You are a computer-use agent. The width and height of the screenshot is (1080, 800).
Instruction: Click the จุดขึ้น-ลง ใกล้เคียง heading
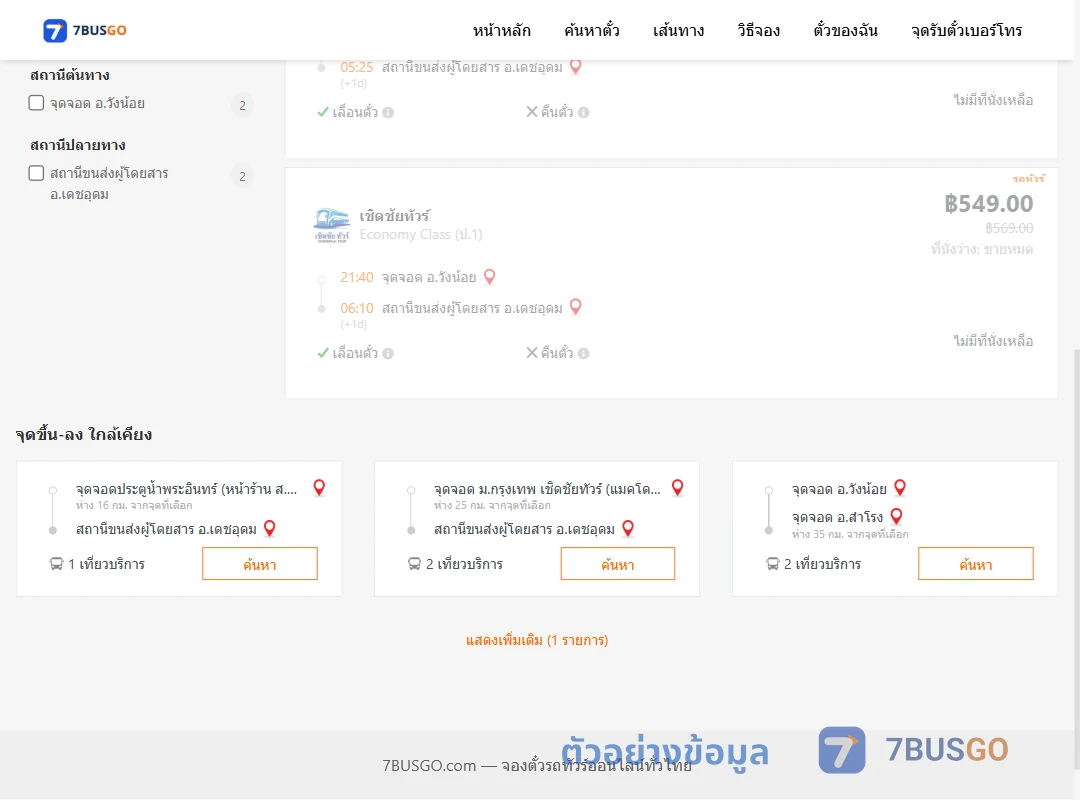click(x=84, y=435)
